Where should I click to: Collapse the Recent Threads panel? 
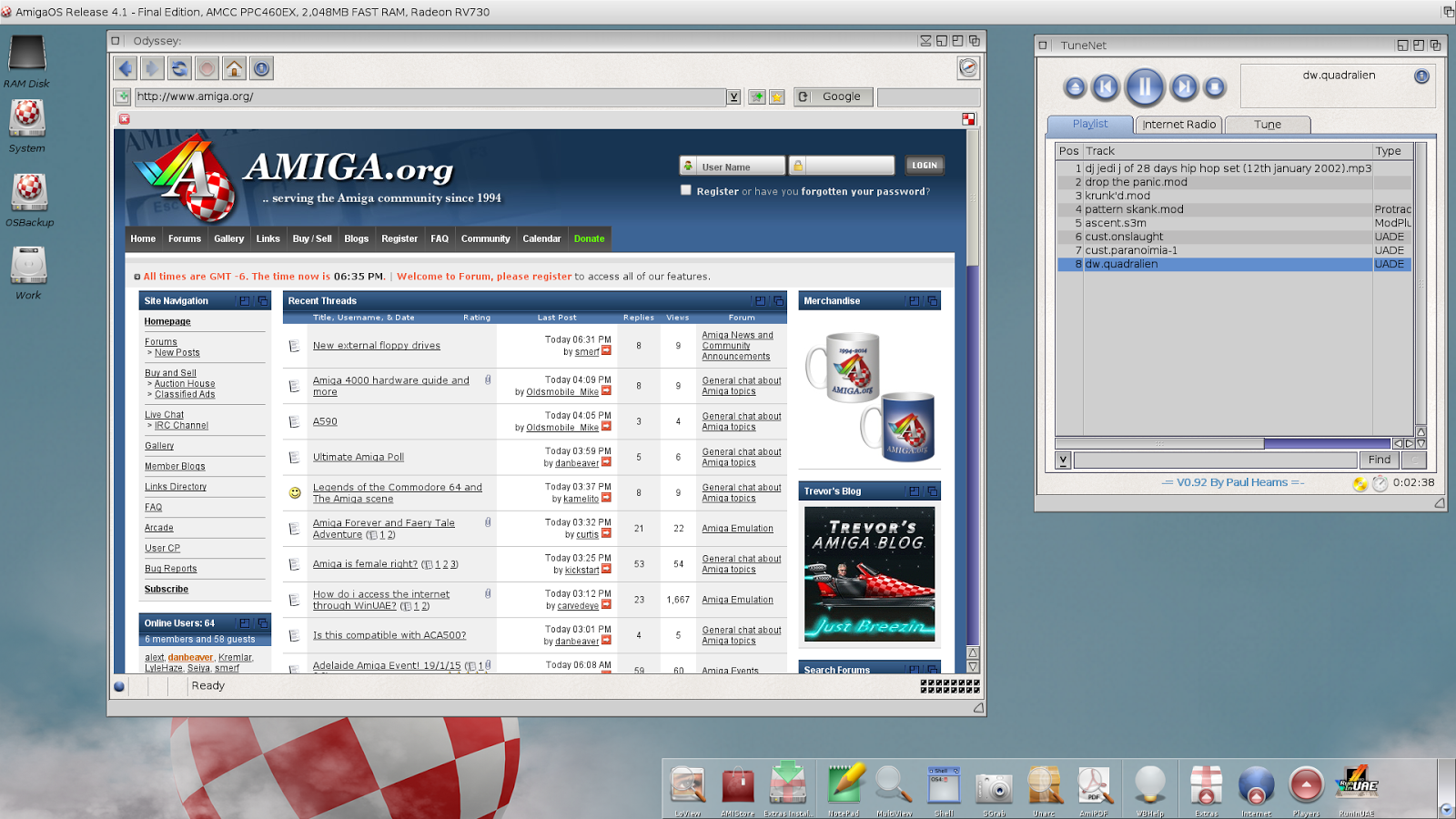click(760, 301)
